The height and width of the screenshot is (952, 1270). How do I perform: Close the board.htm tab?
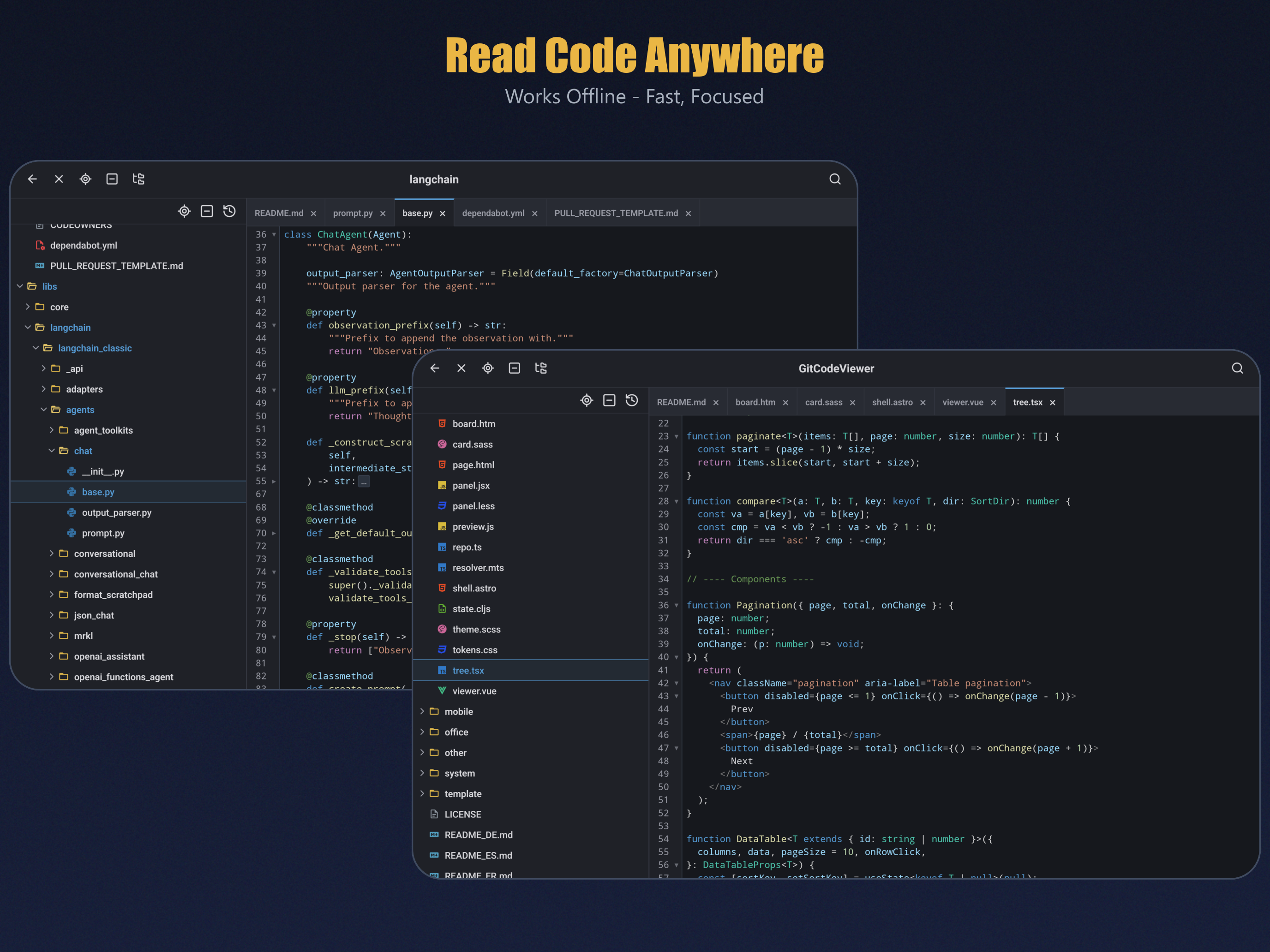(x=785, y=403)
